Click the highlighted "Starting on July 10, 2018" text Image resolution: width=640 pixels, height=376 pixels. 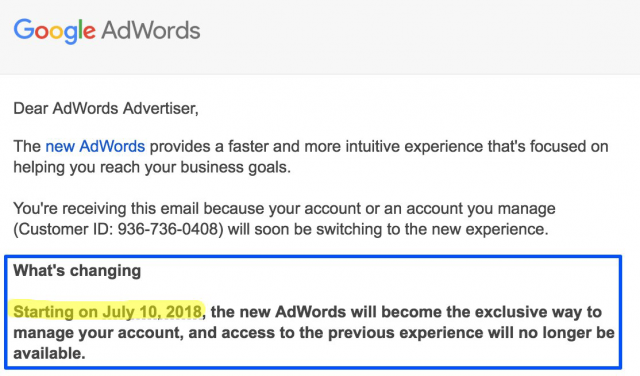click(x=108, y=311)
